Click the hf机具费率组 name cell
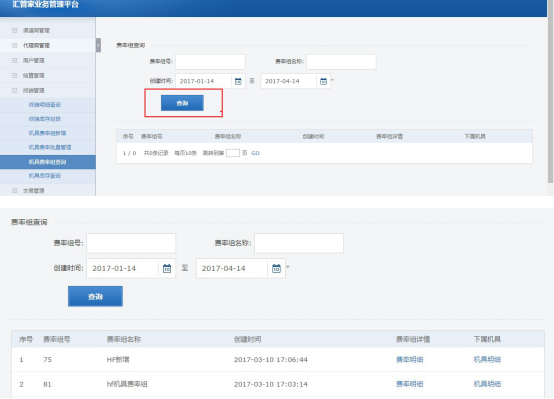Screen dimensions: 554x399 pyautogui.click(x=127, y=384)
